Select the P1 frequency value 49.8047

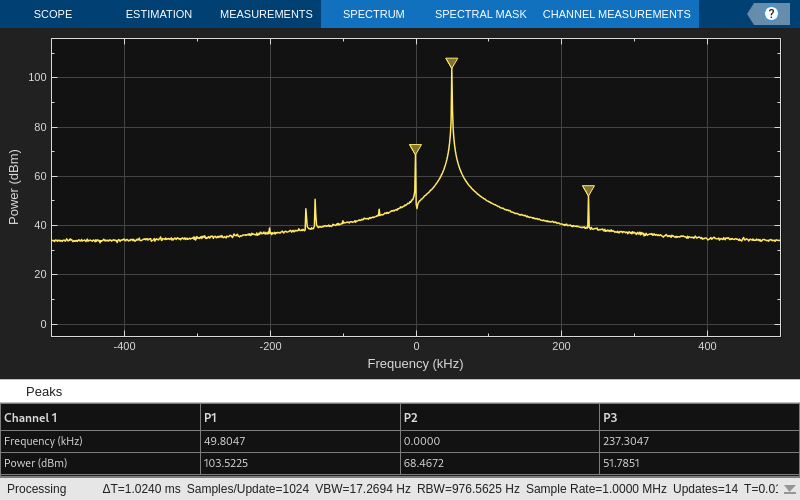coord(225,441)
